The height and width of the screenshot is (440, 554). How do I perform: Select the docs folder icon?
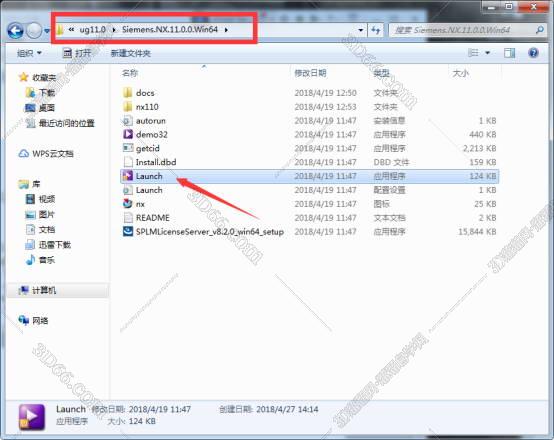click(x=128, y=93)
